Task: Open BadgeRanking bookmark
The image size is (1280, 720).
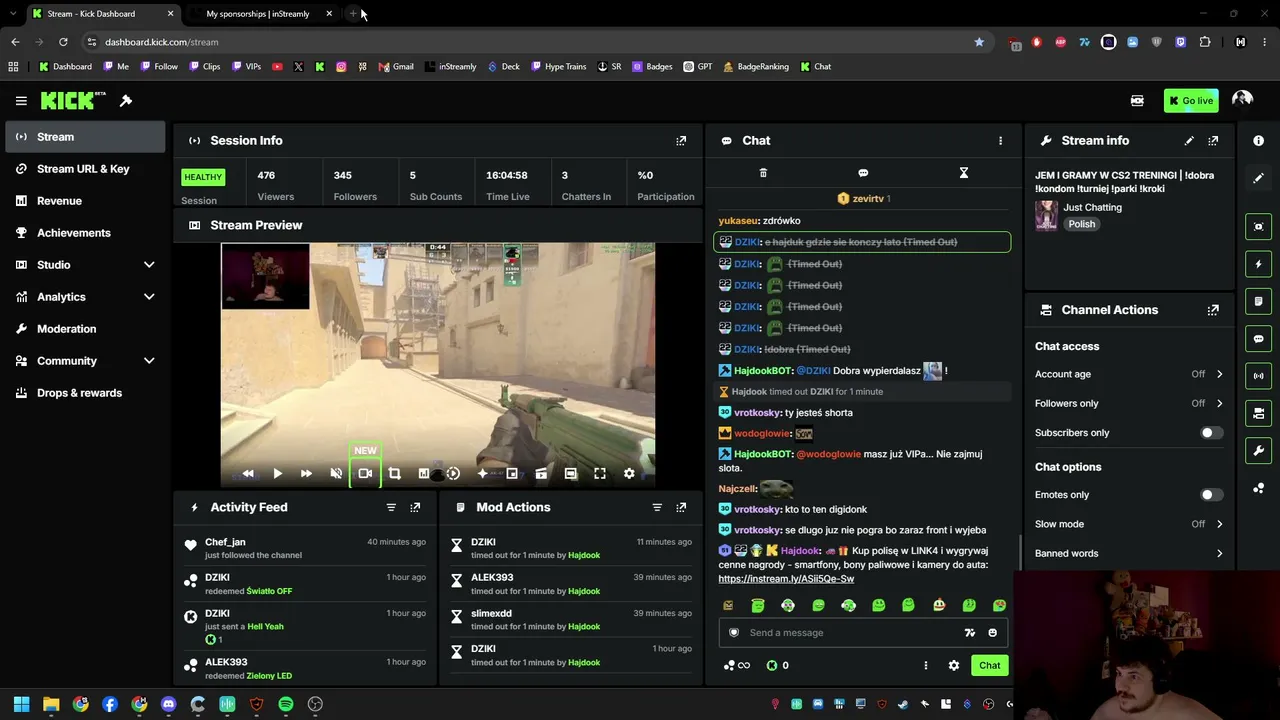Action: [755, 67]
